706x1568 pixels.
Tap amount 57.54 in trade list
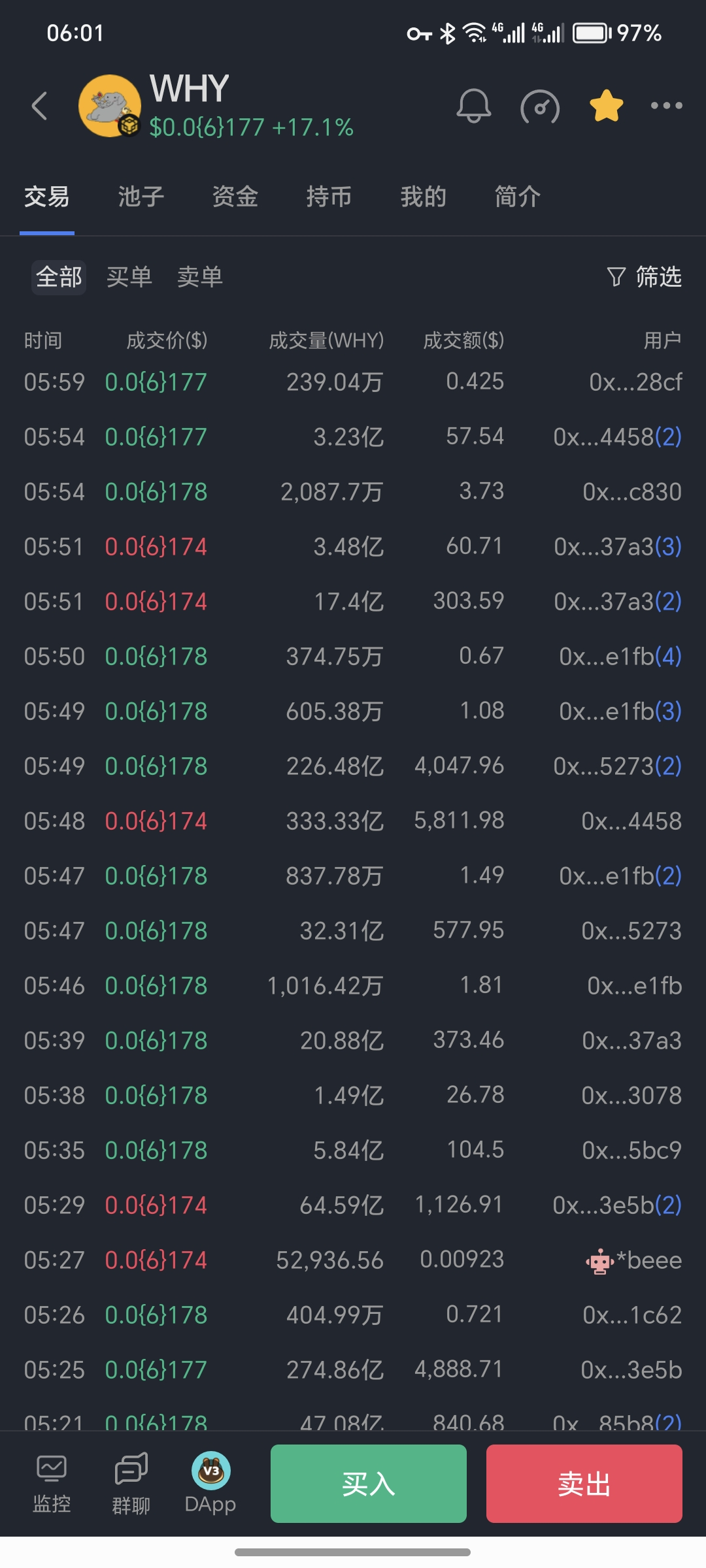(475, 436)
